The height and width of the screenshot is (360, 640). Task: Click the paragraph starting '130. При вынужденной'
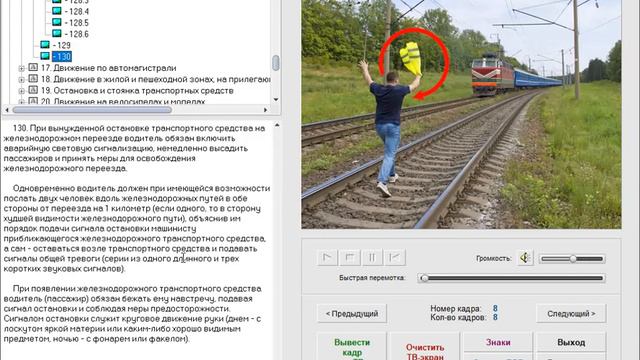pos(135,148)
